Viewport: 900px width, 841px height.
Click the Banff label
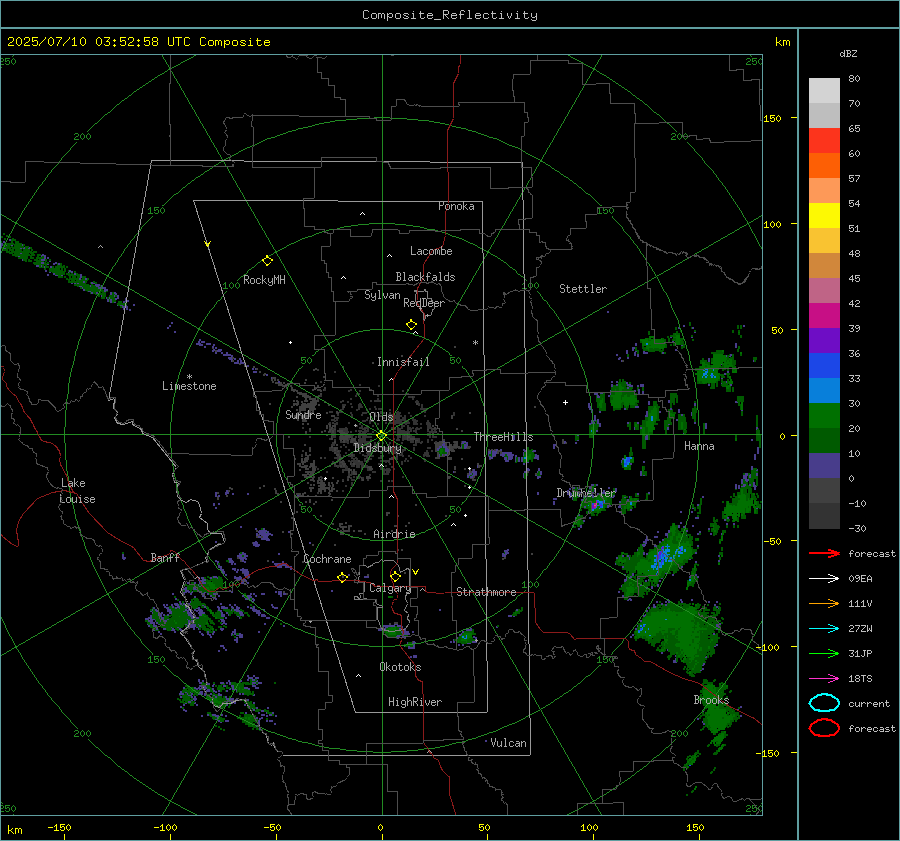[x=165, y=558]
